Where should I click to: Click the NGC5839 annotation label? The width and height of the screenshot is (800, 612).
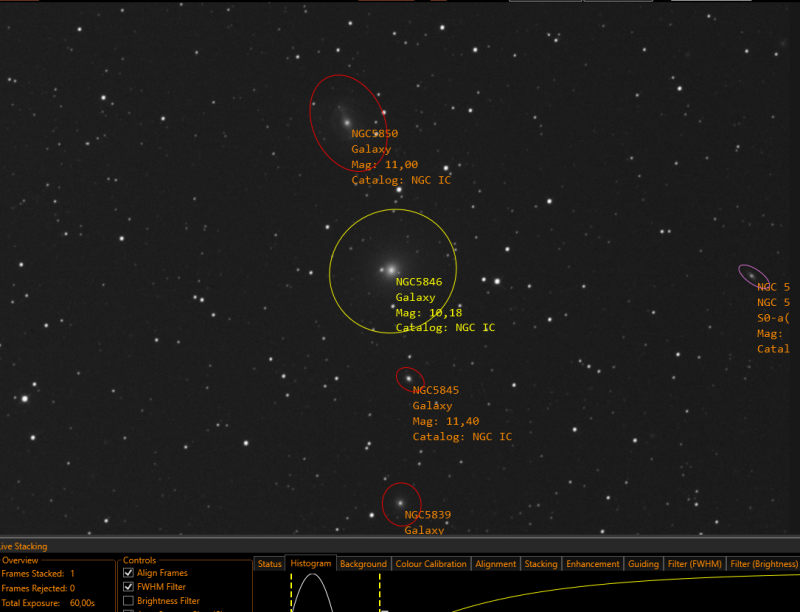[428, 515]
